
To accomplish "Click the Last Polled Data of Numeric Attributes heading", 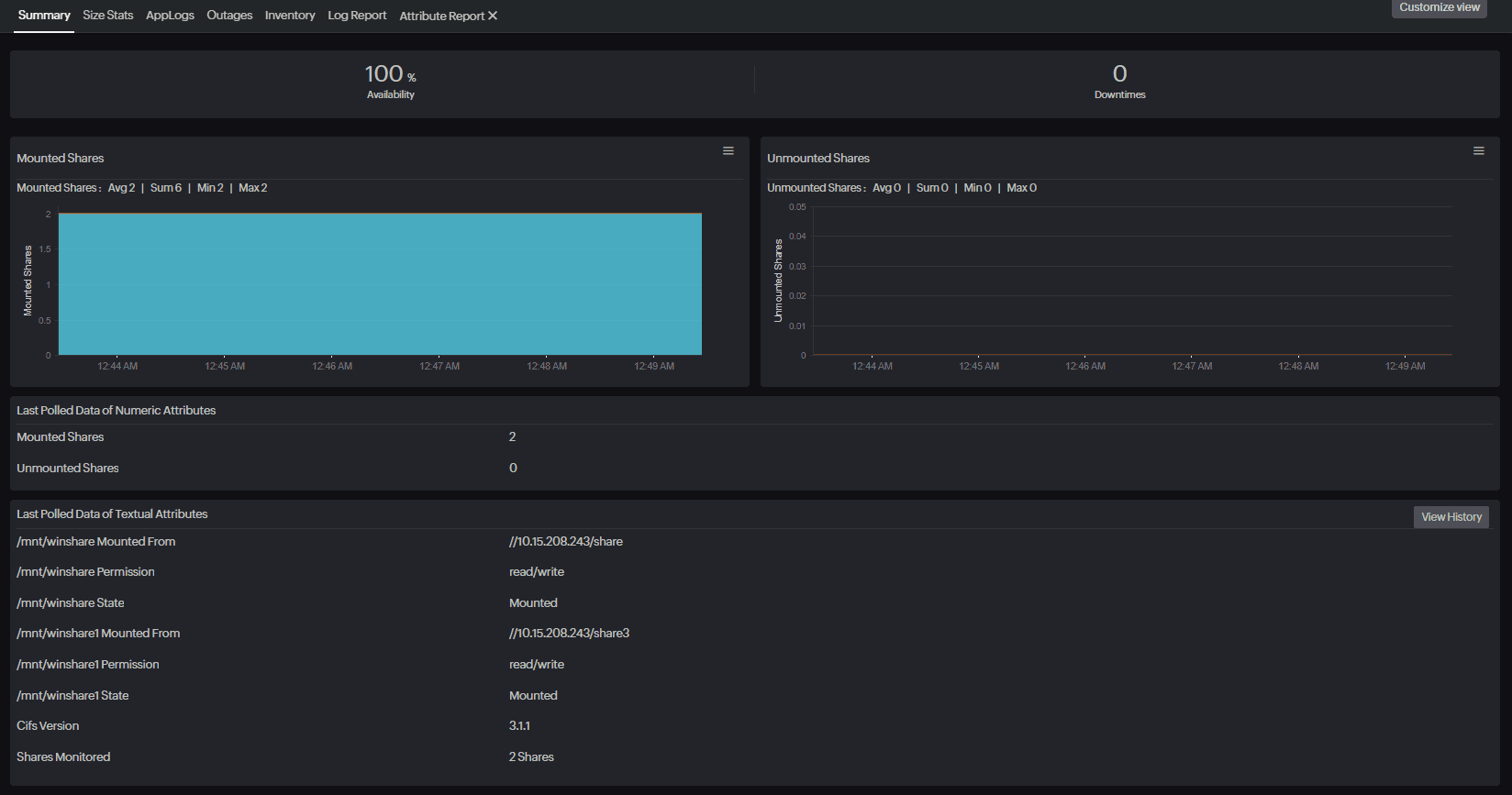I will pos(117,411).
